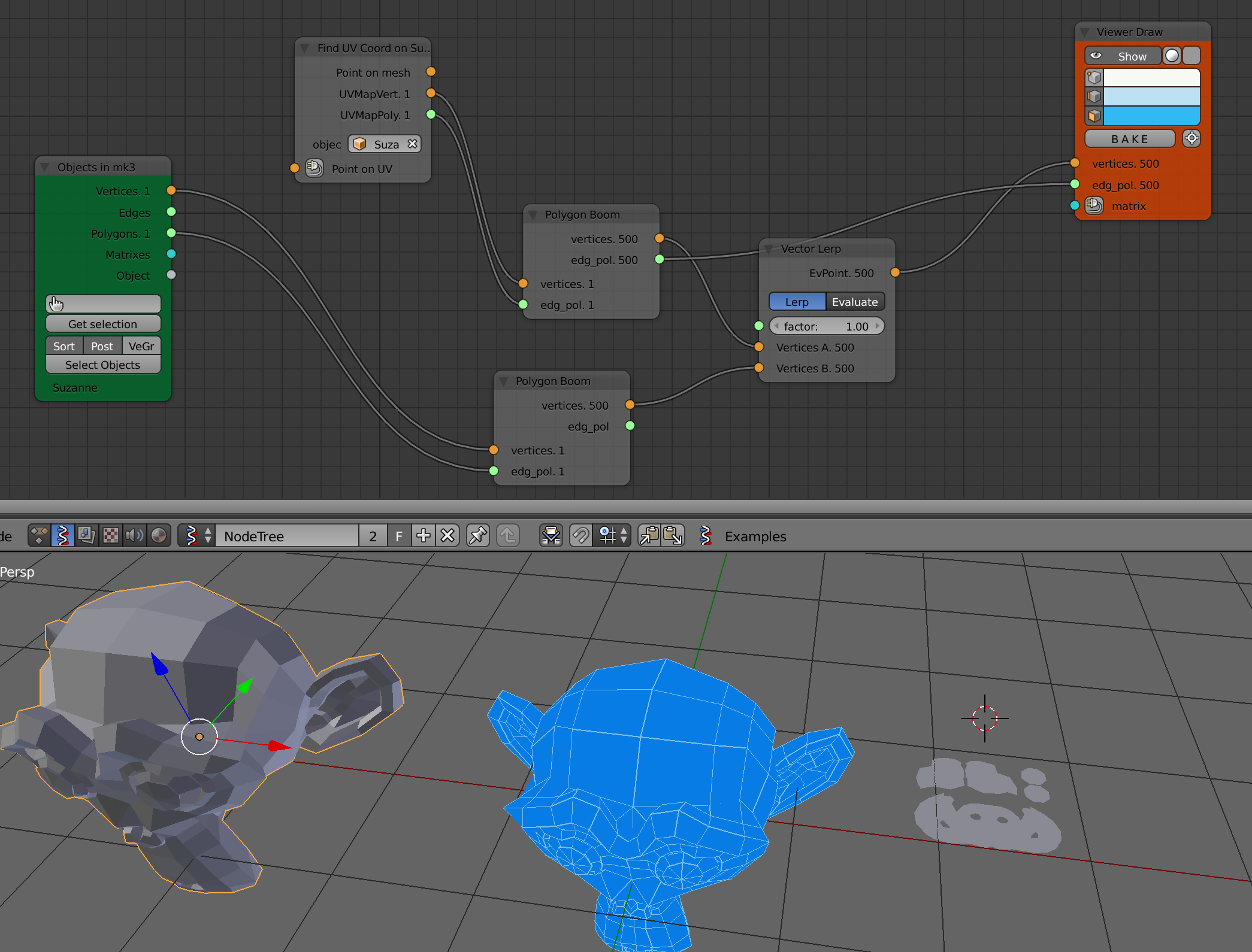
Task: Click the hand icon field in Objects node
Action: [103, 304]
